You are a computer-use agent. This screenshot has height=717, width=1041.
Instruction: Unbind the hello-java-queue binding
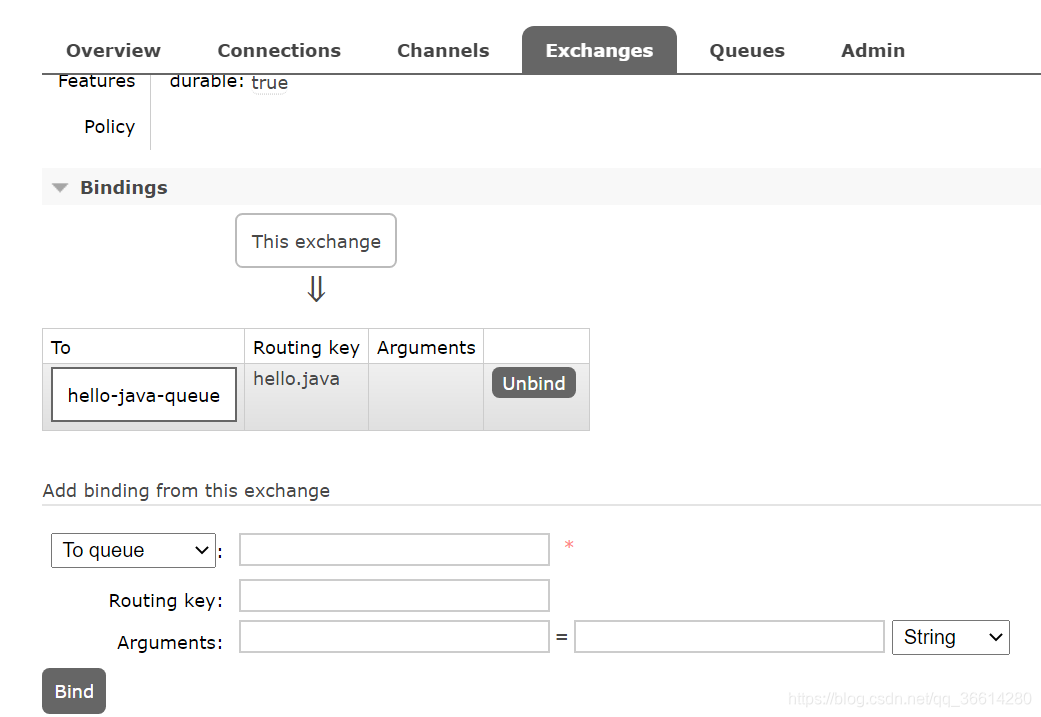tap(534, 384)
